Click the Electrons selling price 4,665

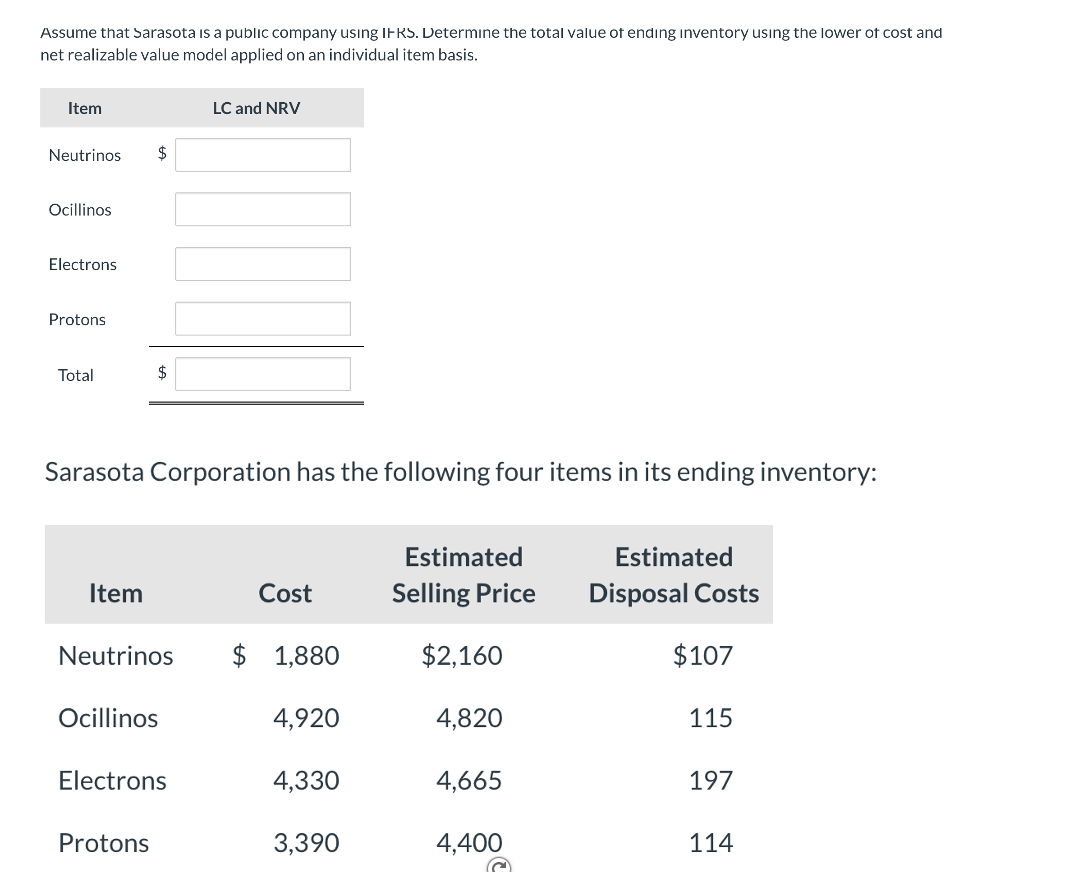[469, 781]
